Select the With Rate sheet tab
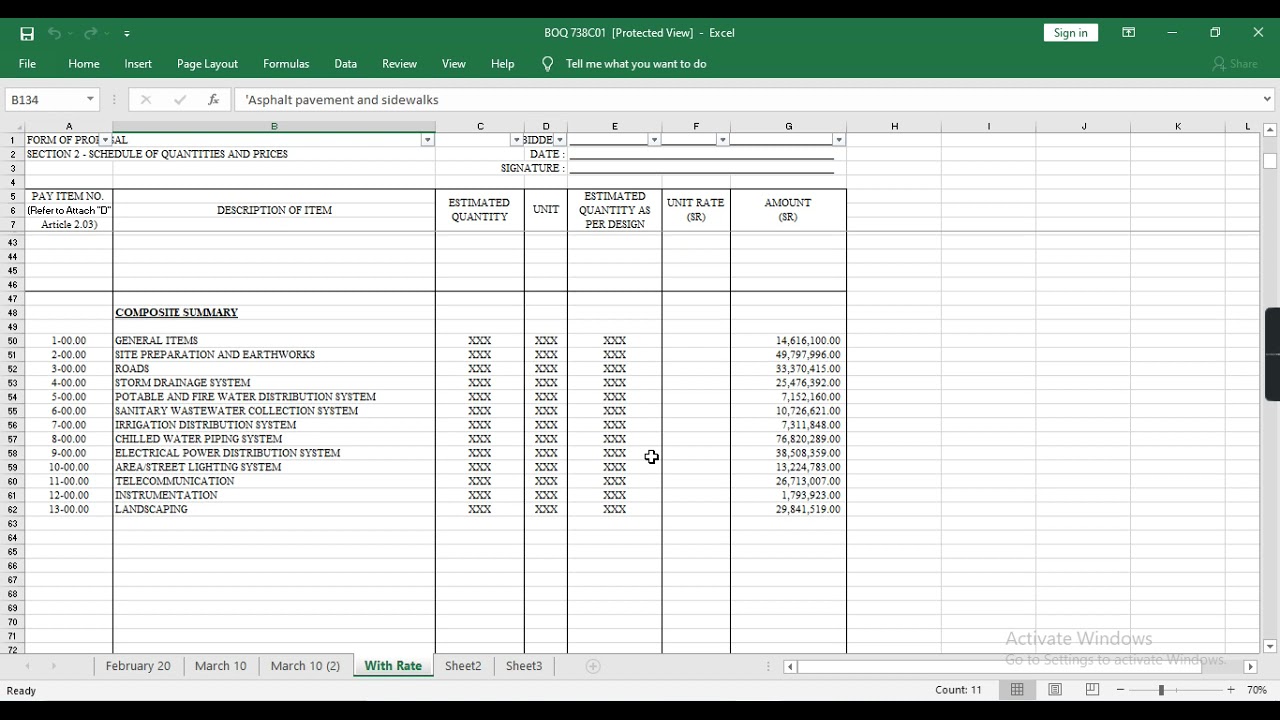The height and width of the screenshot is (720, 1280). [x=393, y=666]
